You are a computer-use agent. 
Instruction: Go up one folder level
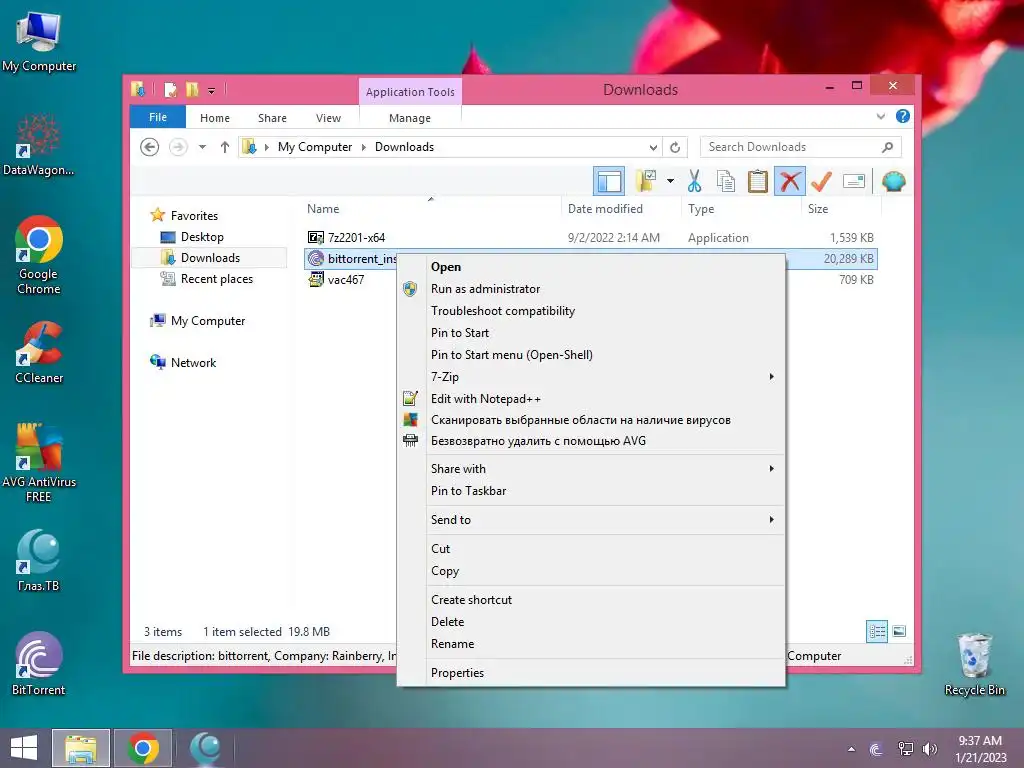tap(225, 147)
